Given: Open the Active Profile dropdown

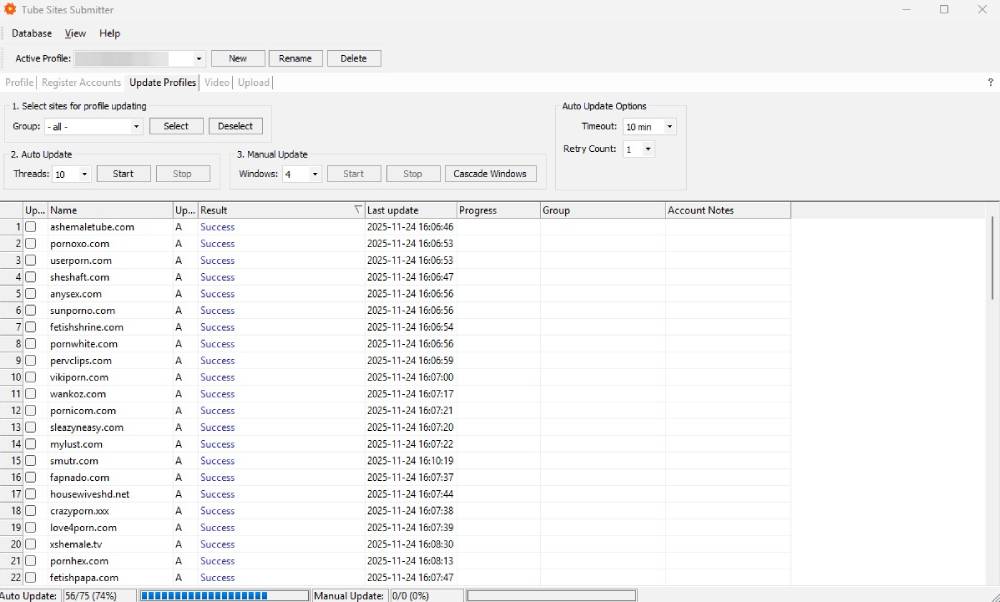Looking at the screenshot, I should (x=198, y=59).
